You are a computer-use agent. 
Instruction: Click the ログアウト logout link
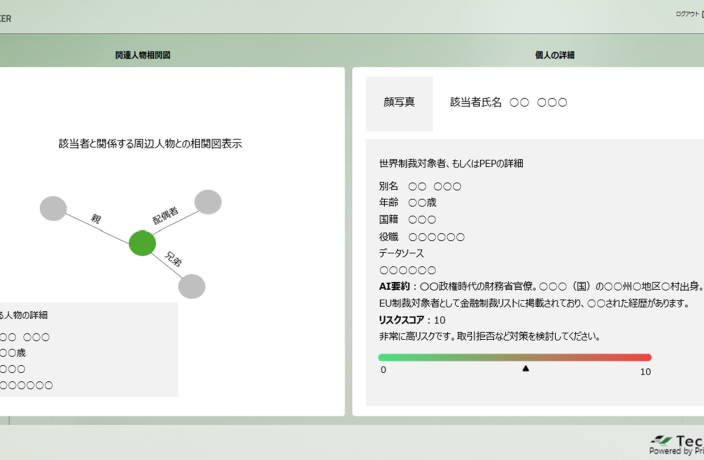tap(687, 14)
